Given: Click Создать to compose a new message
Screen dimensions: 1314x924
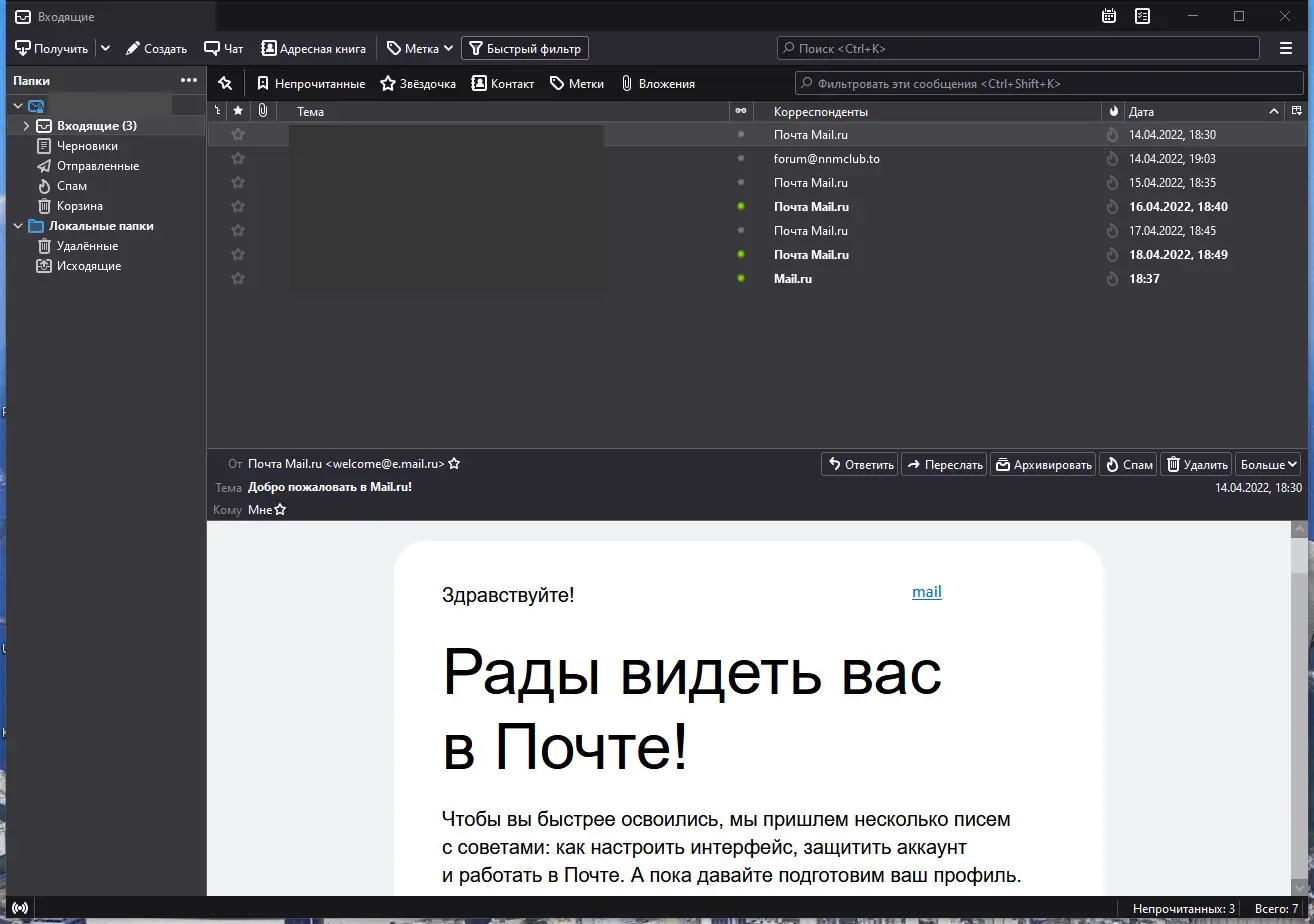Looking at the screenshot, I should click(x=156, y=48).
